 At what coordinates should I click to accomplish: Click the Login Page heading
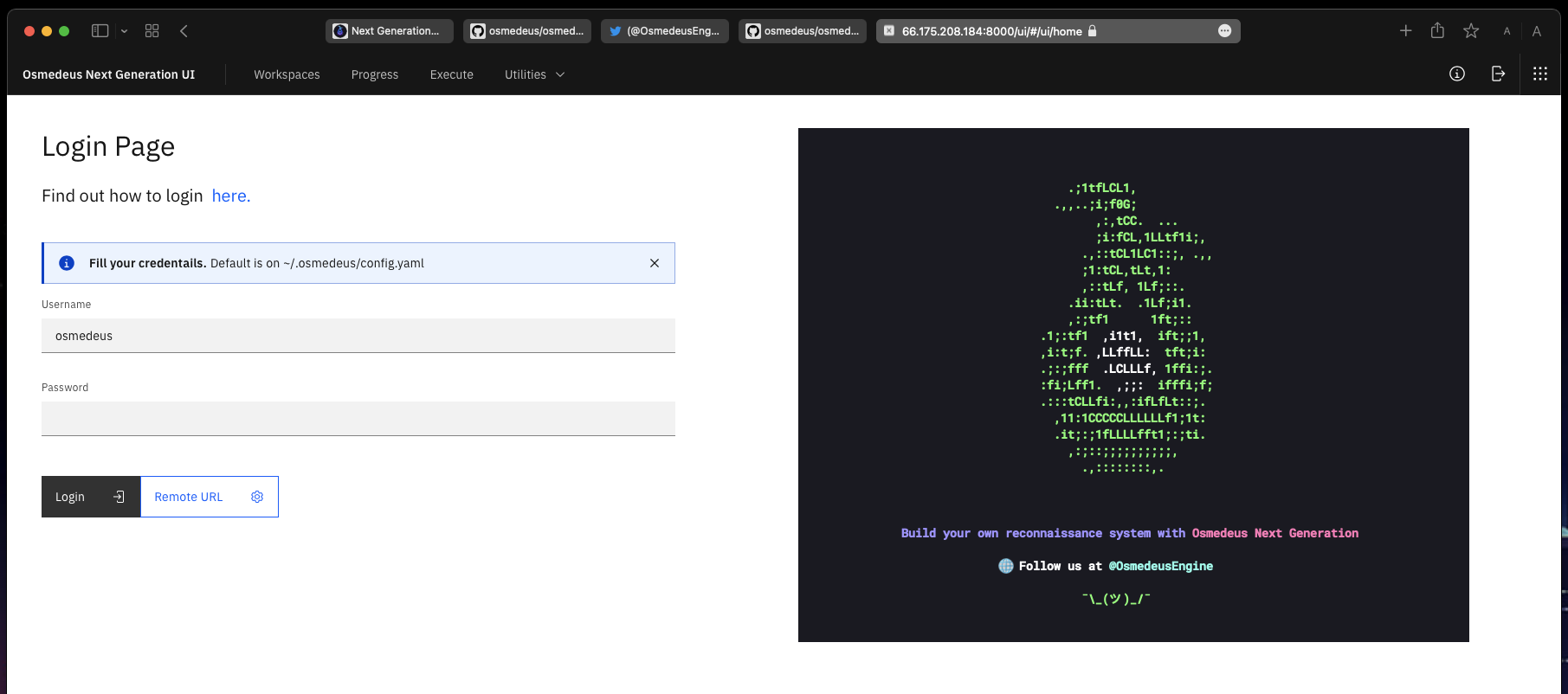108,146
